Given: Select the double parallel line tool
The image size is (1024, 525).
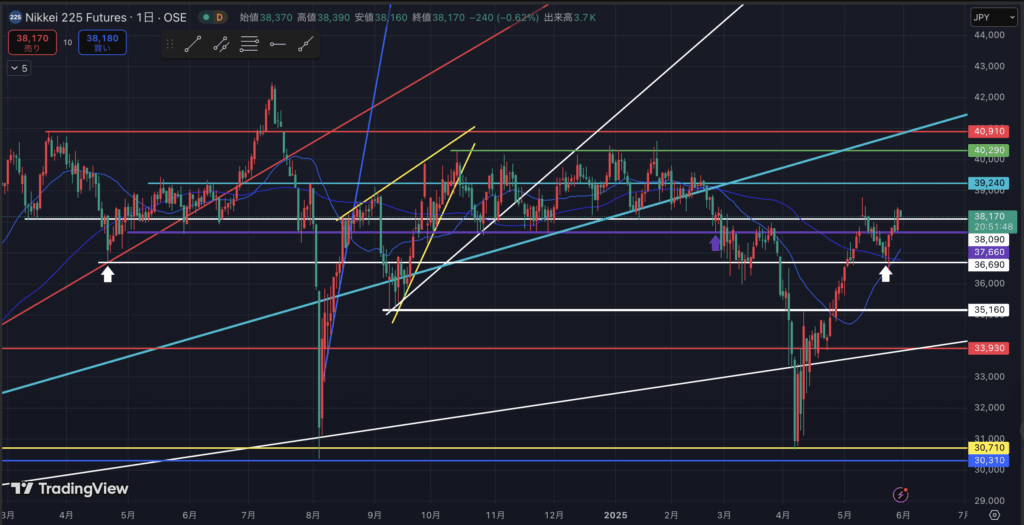Looking at the screenshot, I should point(221,44).
